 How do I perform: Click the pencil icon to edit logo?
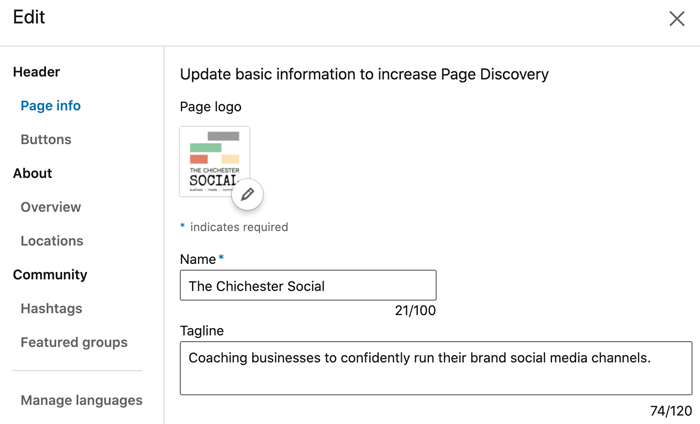[247, 194]
